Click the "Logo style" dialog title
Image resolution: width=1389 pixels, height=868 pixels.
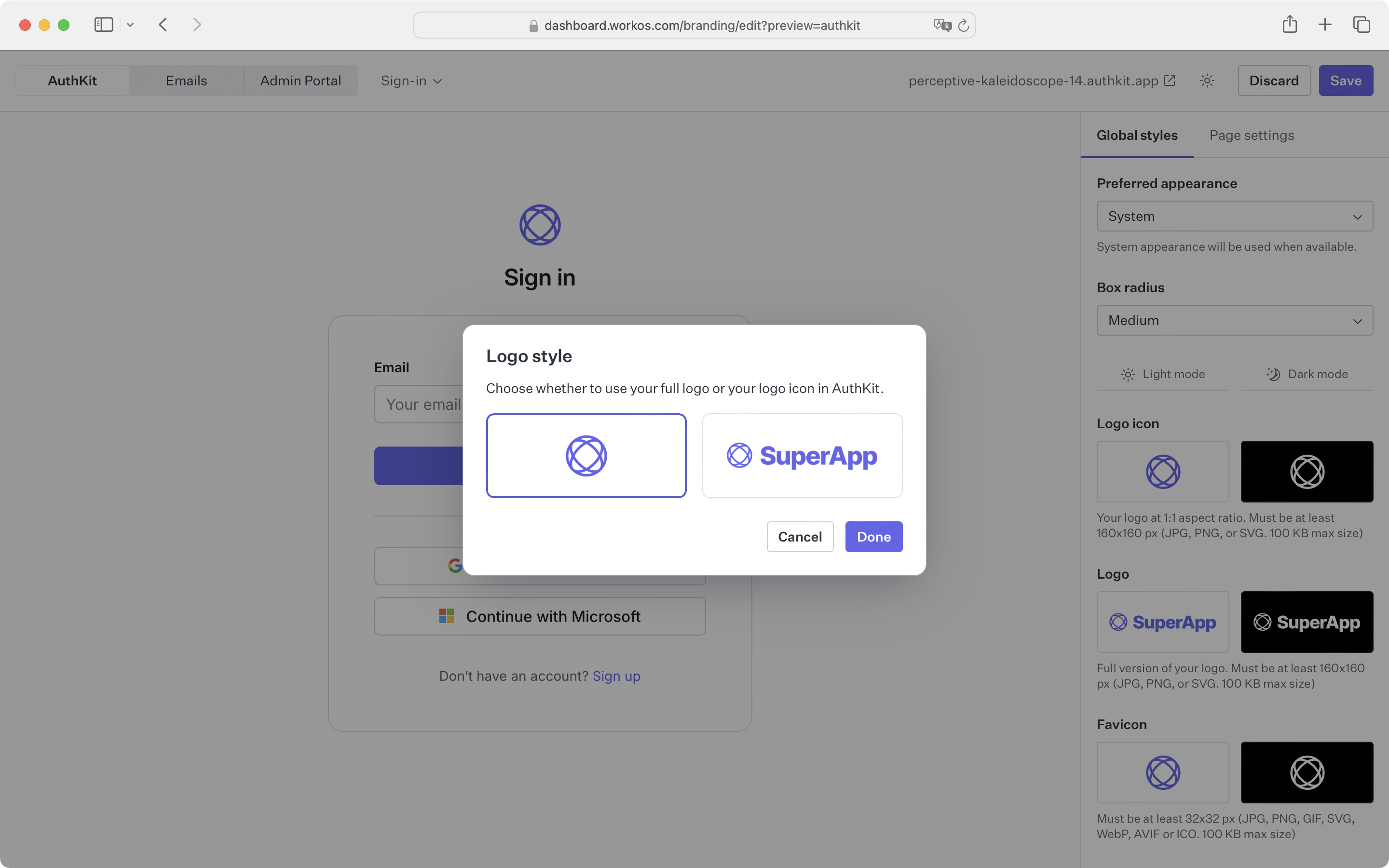pyautogui.click(x=529, y=356)
